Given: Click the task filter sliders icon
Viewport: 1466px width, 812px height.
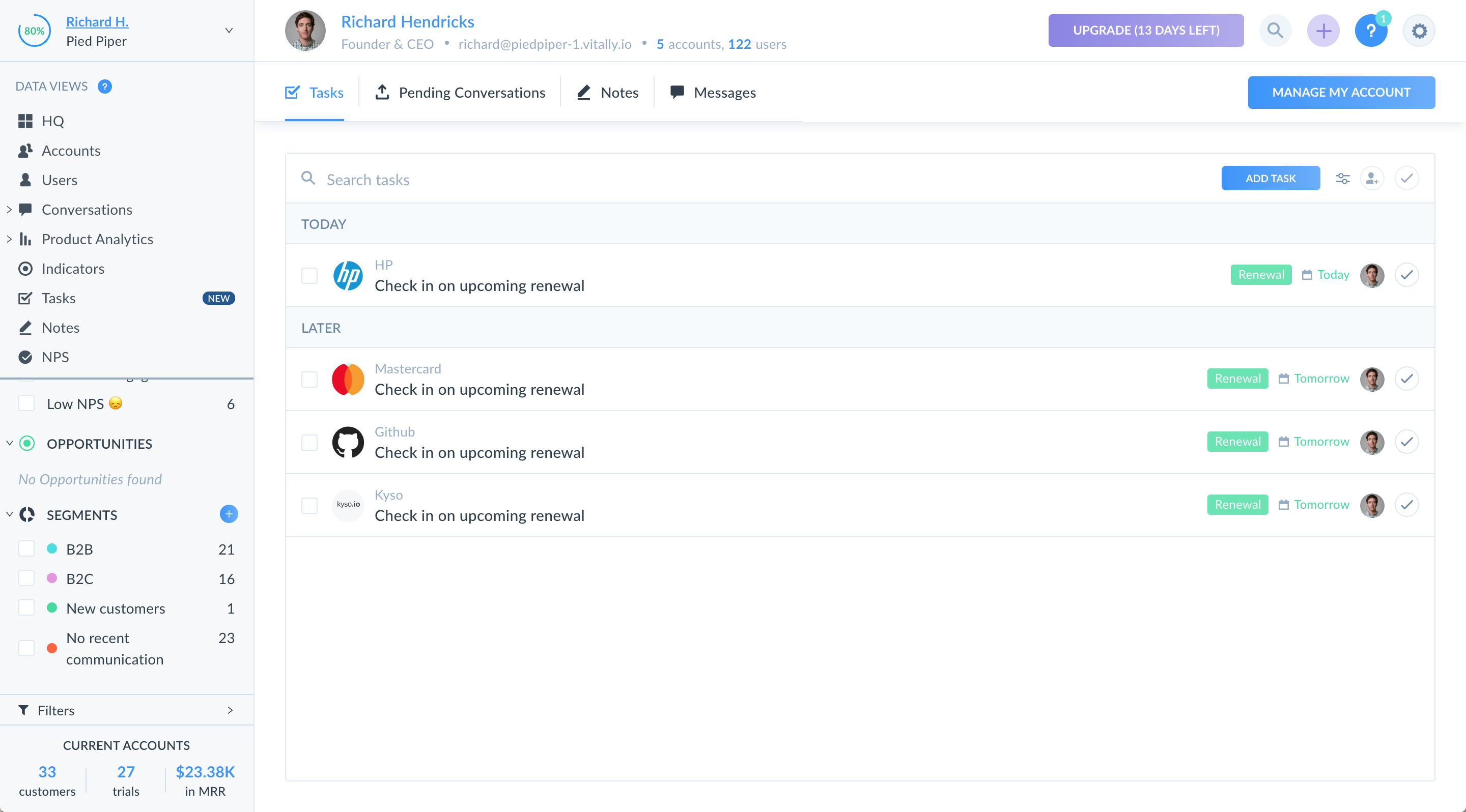Looking at the screenshot, I should 1342,179.
